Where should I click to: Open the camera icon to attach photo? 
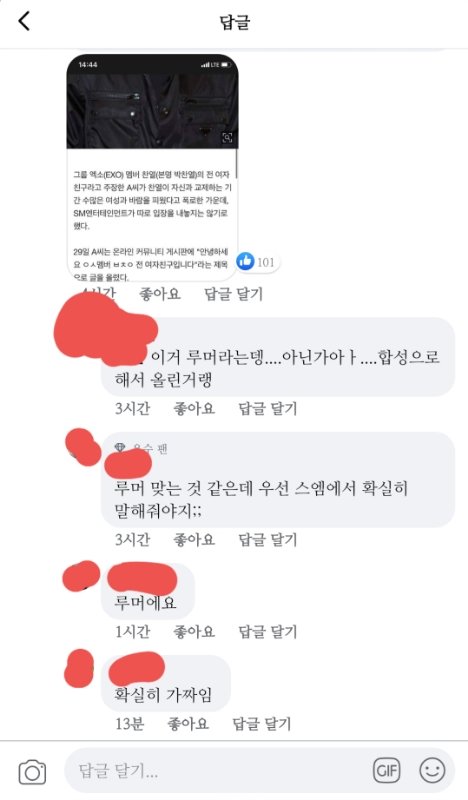point(32,772)
